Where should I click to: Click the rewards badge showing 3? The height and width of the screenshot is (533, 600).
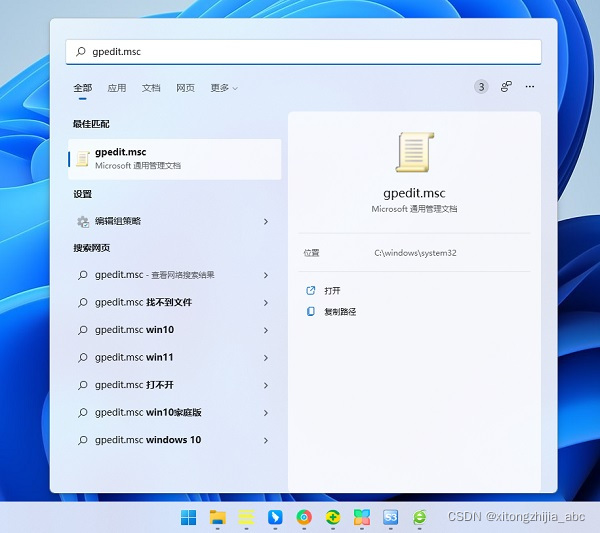point(481,87)
